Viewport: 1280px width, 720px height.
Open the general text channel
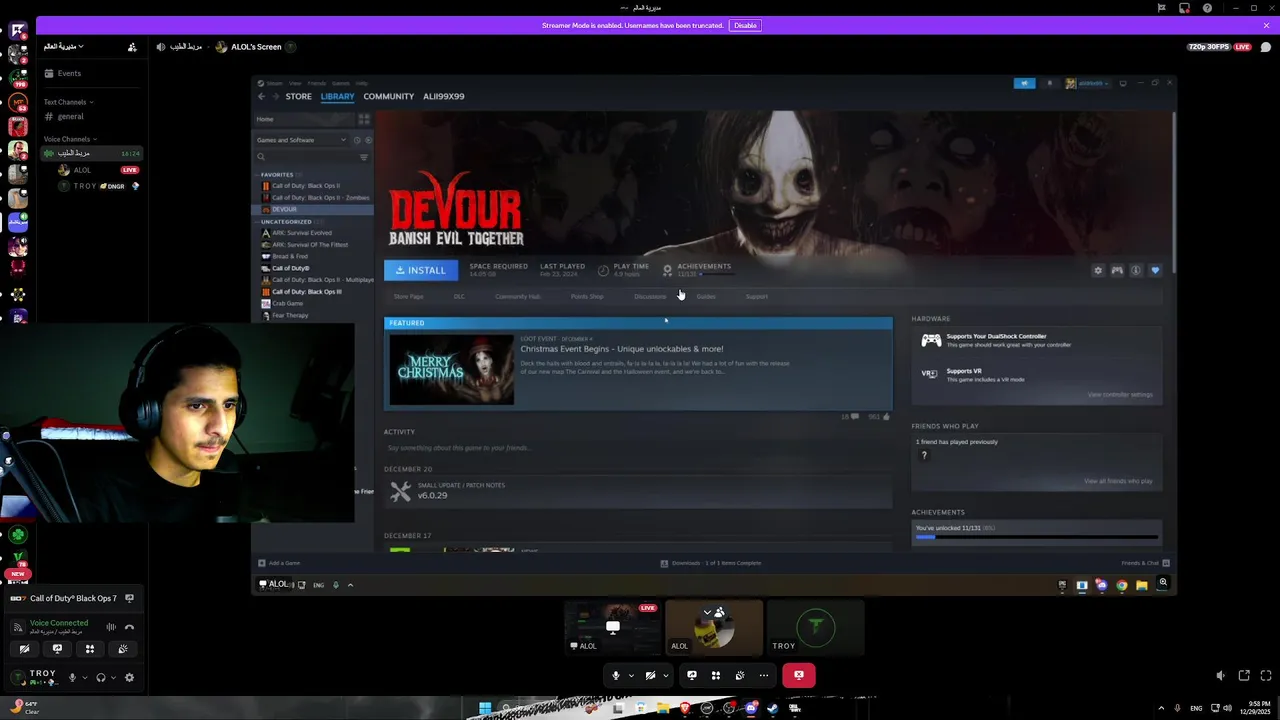[x=90, y=117]
